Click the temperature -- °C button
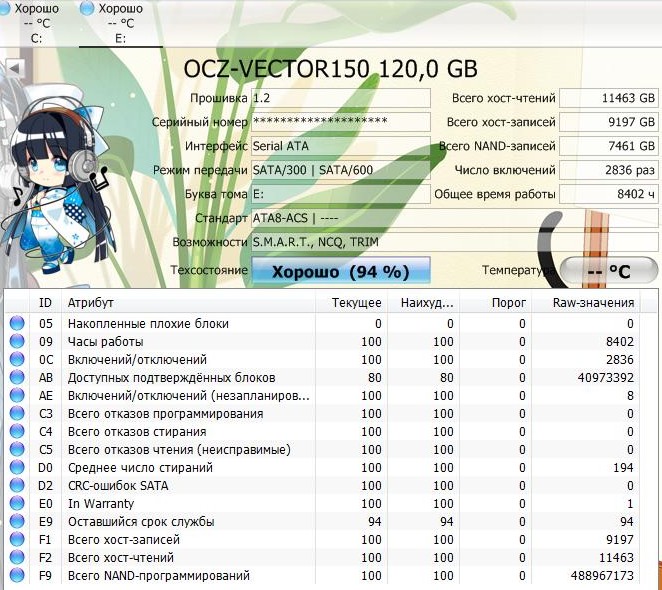The image size is (662, 590). click(x=608, y=271)
